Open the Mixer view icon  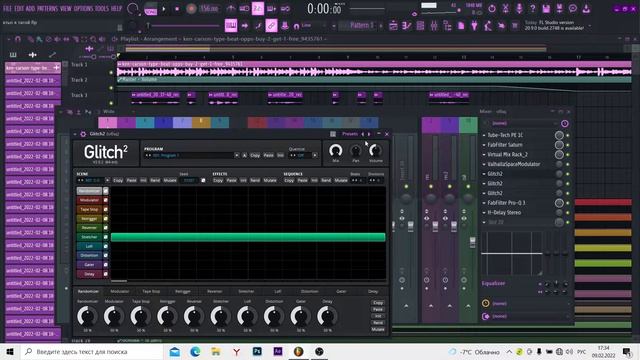433,26
